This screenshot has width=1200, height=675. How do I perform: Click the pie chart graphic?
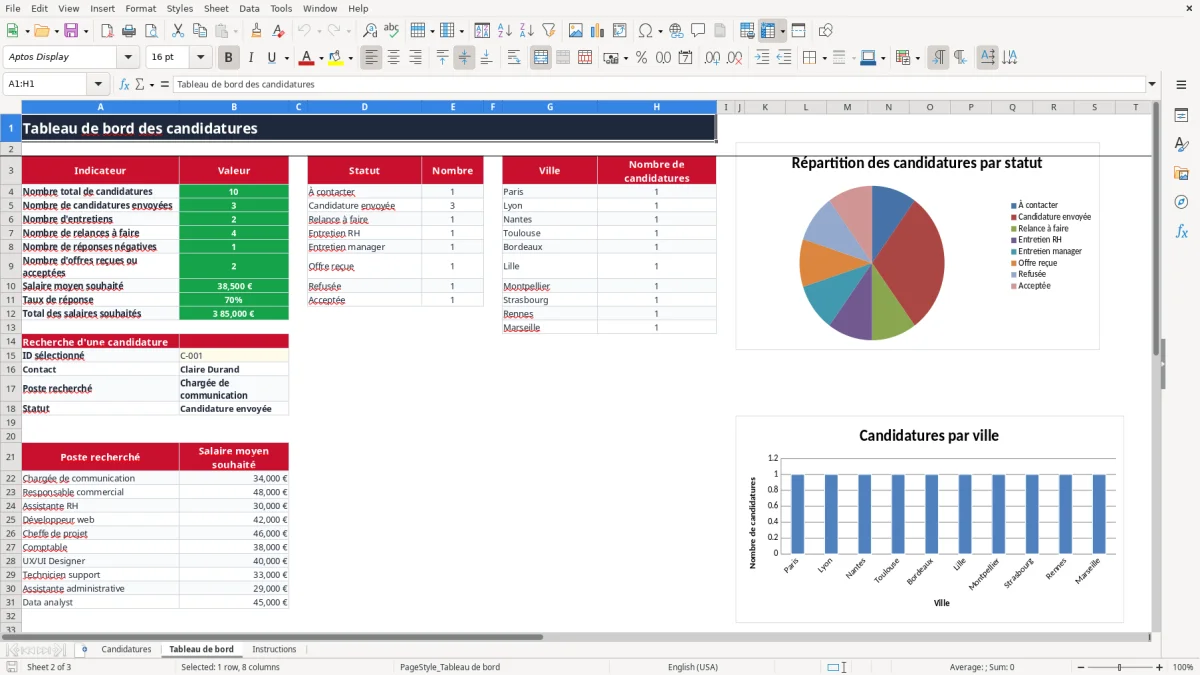pos(872,263)
